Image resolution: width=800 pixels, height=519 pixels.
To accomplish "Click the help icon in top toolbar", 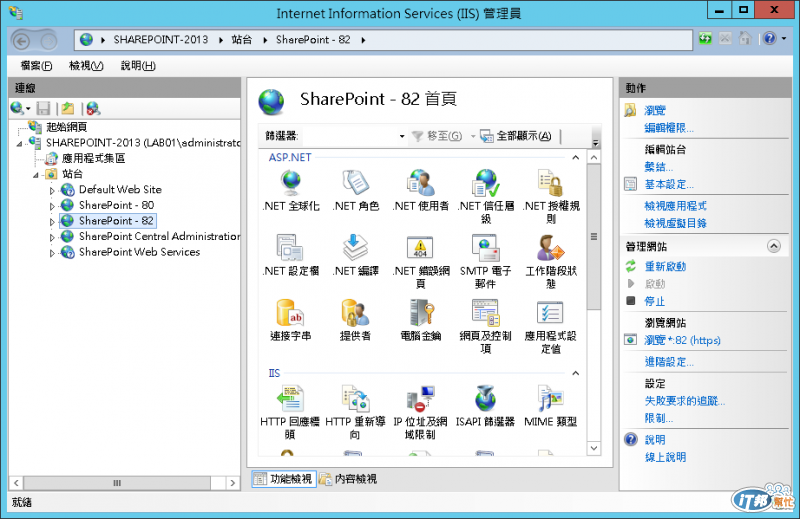I will coord(770,39).
